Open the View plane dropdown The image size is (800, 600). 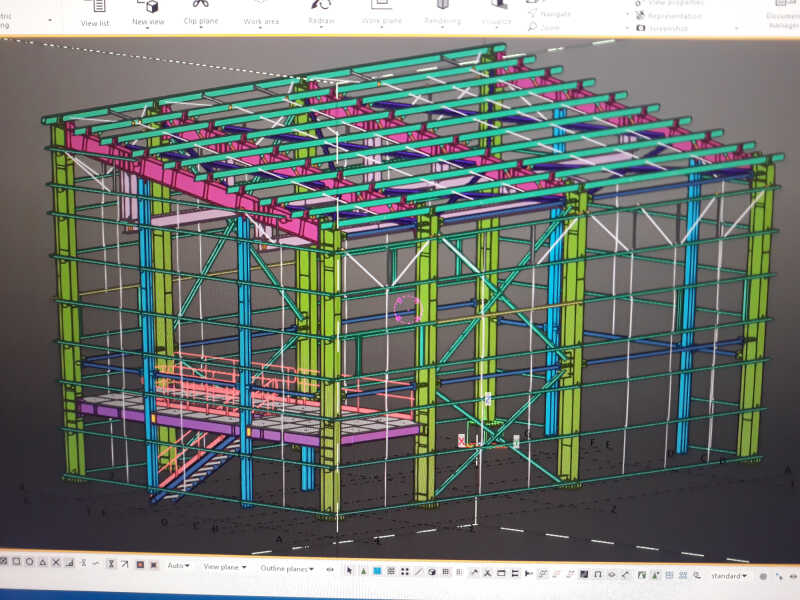coord(224,567)
